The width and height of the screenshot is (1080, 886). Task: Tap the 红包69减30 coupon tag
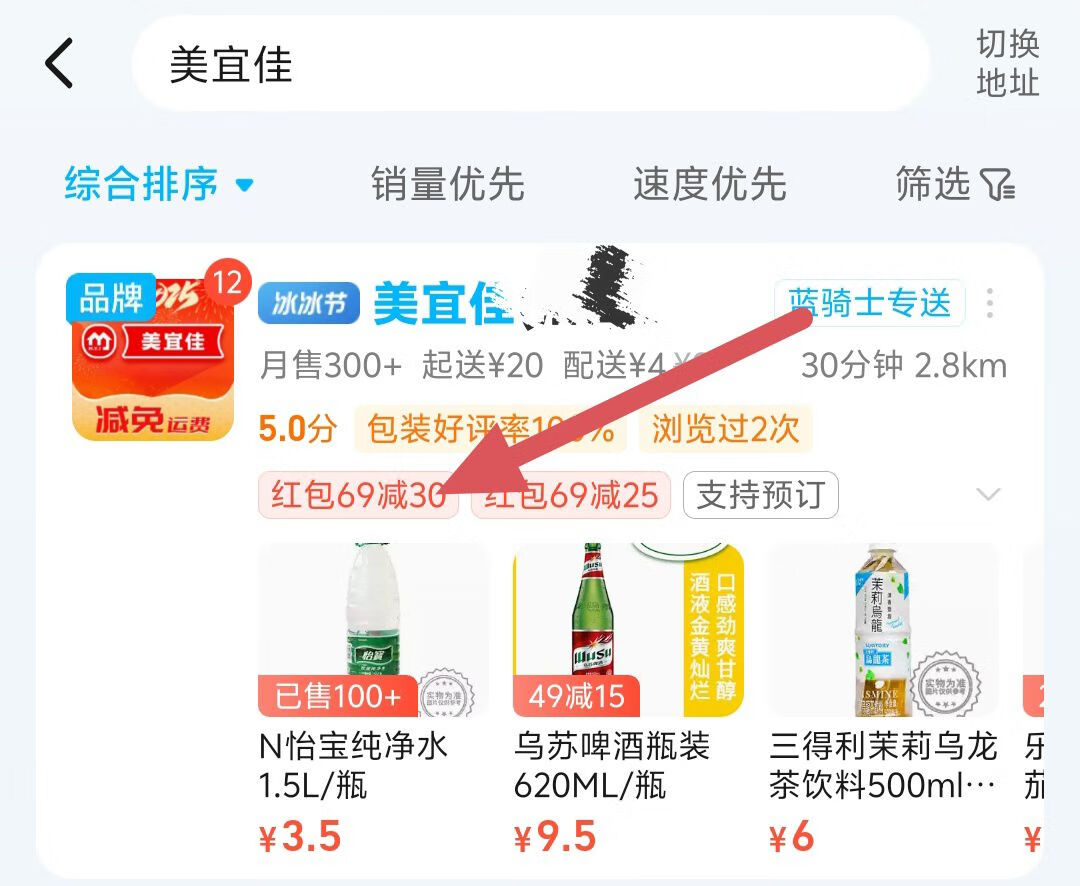pyautogui.click(x=358, y=495)
